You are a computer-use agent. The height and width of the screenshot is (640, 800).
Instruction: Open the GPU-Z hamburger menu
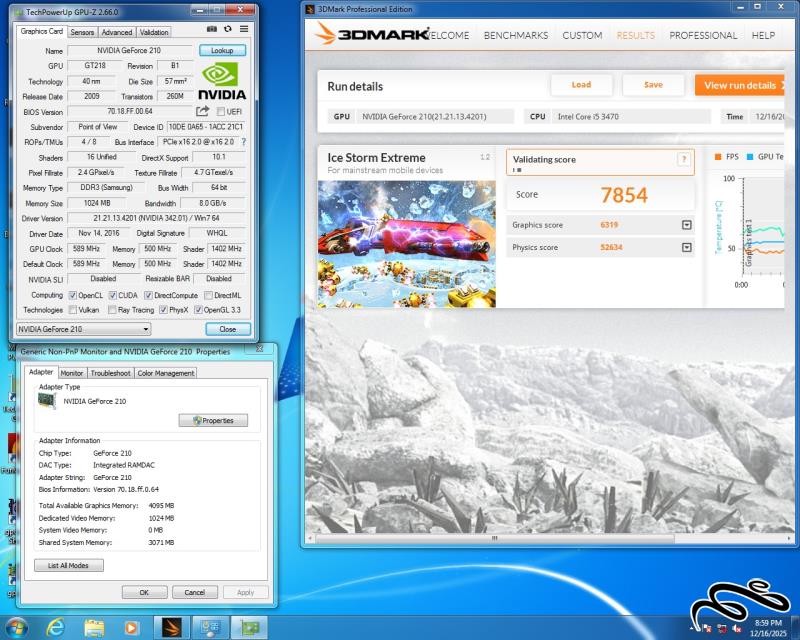point(242,31)
